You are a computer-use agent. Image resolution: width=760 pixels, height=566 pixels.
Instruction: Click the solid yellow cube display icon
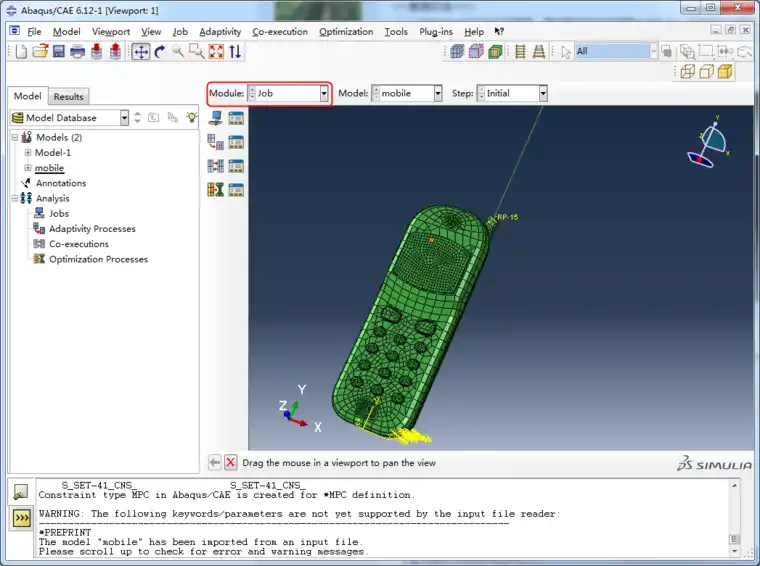(725, 72)
